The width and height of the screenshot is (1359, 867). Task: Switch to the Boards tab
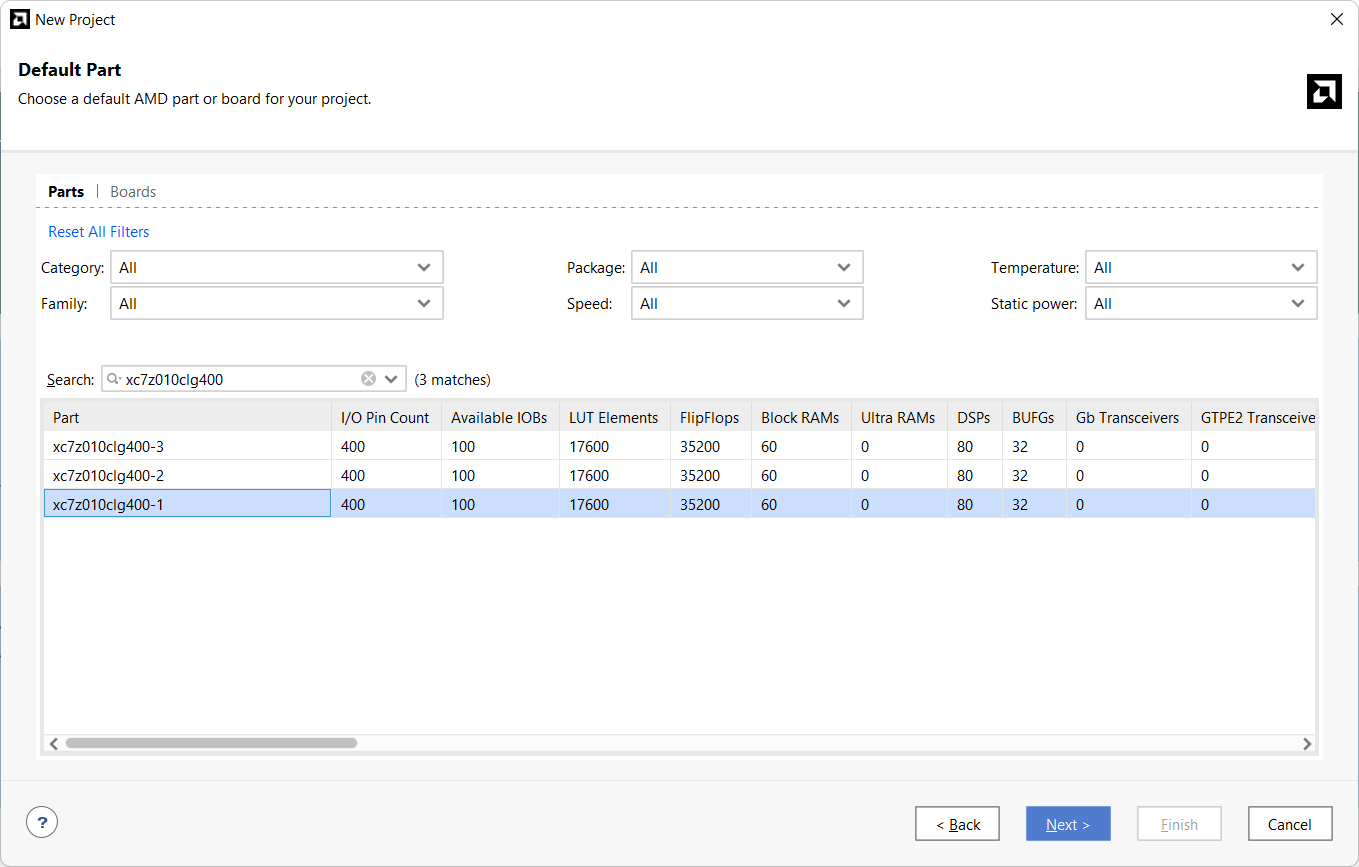[133, 192]
